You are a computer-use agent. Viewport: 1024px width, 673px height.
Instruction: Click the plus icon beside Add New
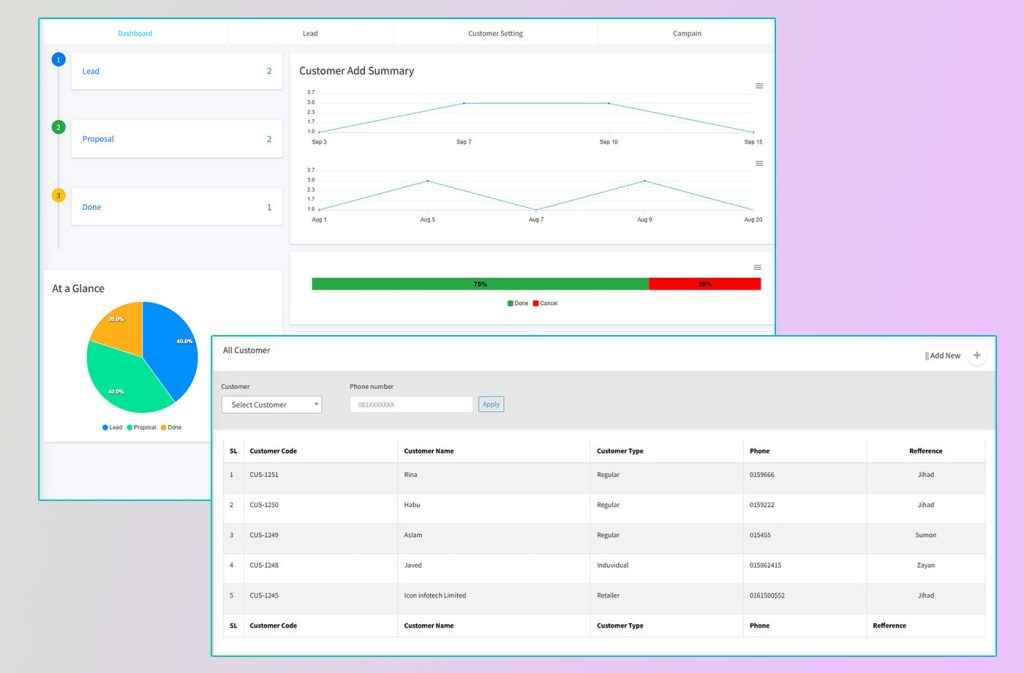977,356
